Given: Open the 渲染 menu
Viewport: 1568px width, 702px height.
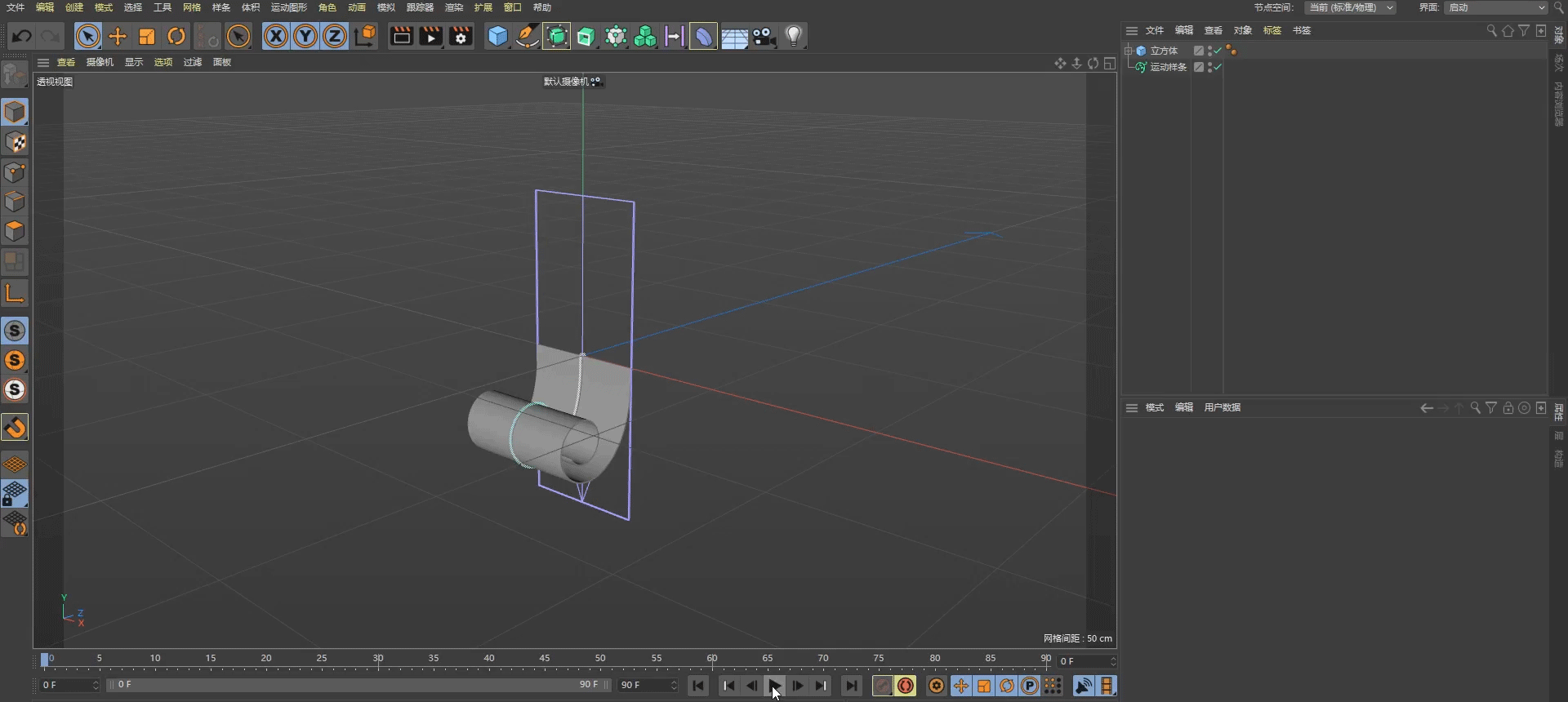Looking at the screenshot, I should 454,7.
